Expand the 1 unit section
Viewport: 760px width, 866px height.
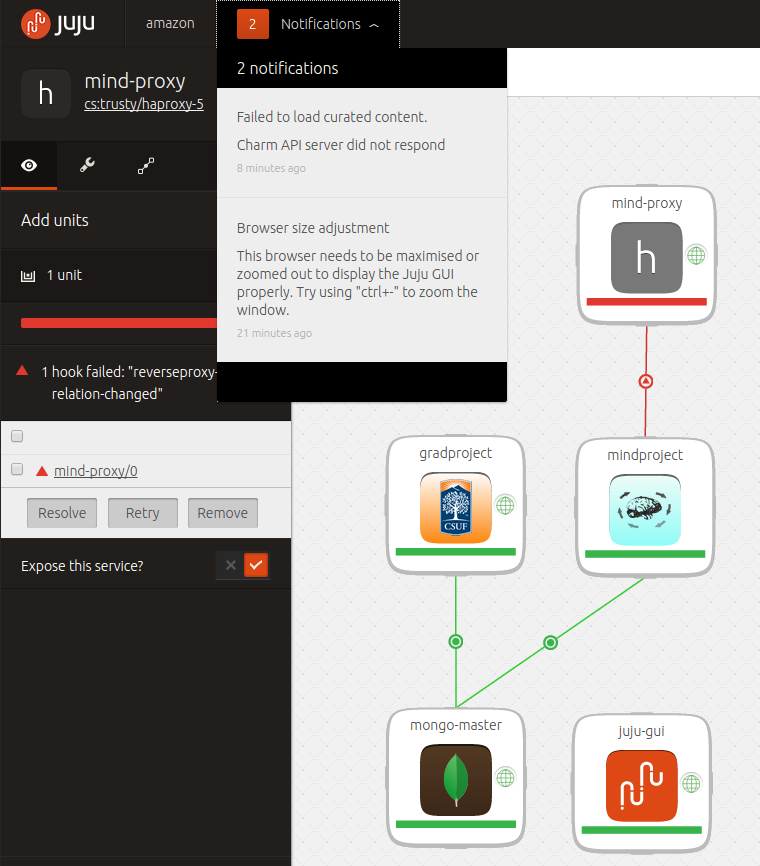(x=64, y=275)
